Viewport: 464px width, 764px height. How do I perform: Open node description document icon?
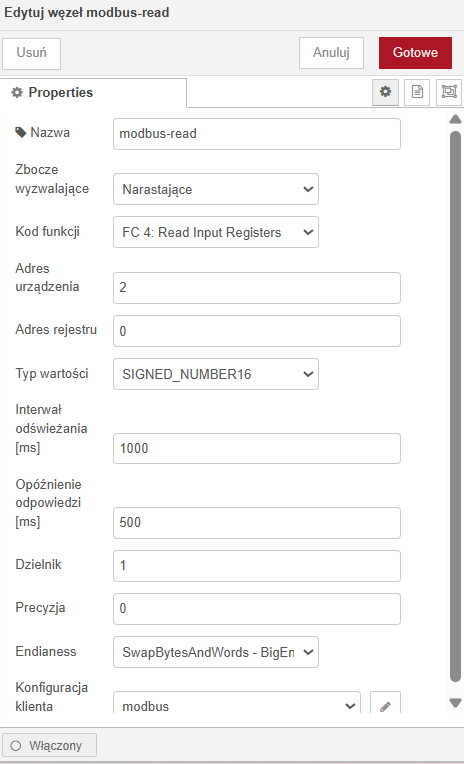click(x=417, y=92)
